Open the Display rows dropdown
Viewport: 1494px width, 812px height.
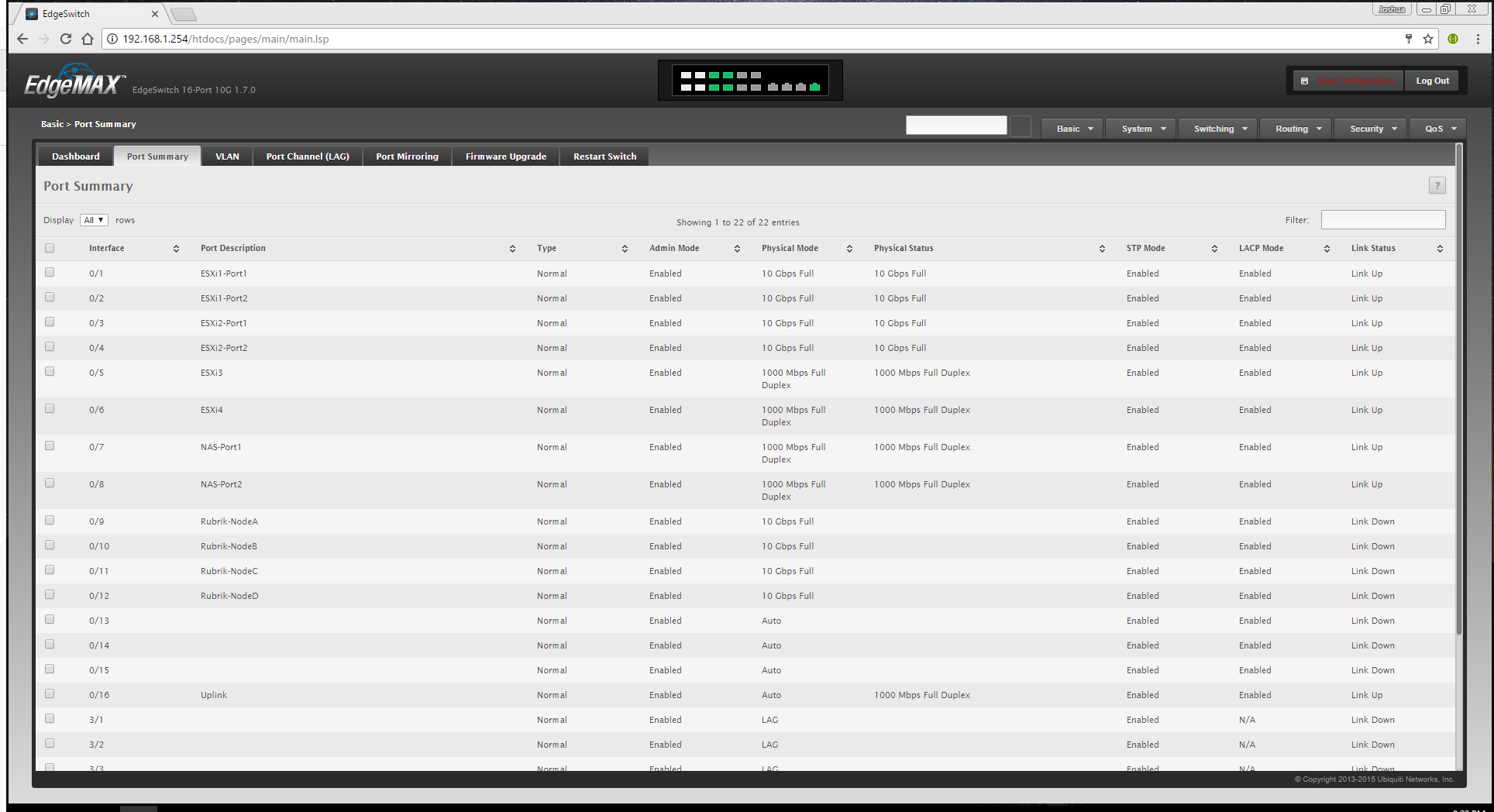coord(94,220)
